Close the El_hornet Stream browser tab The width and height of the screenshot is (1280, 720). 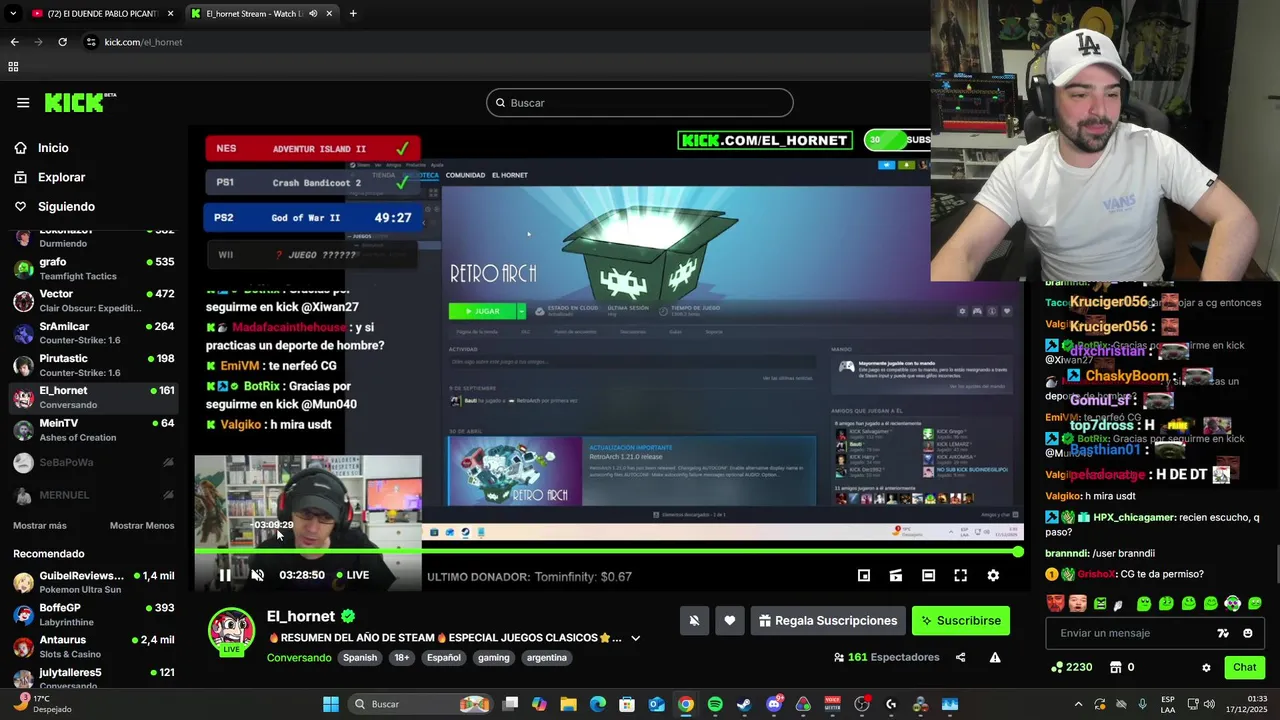coord(329,13)
